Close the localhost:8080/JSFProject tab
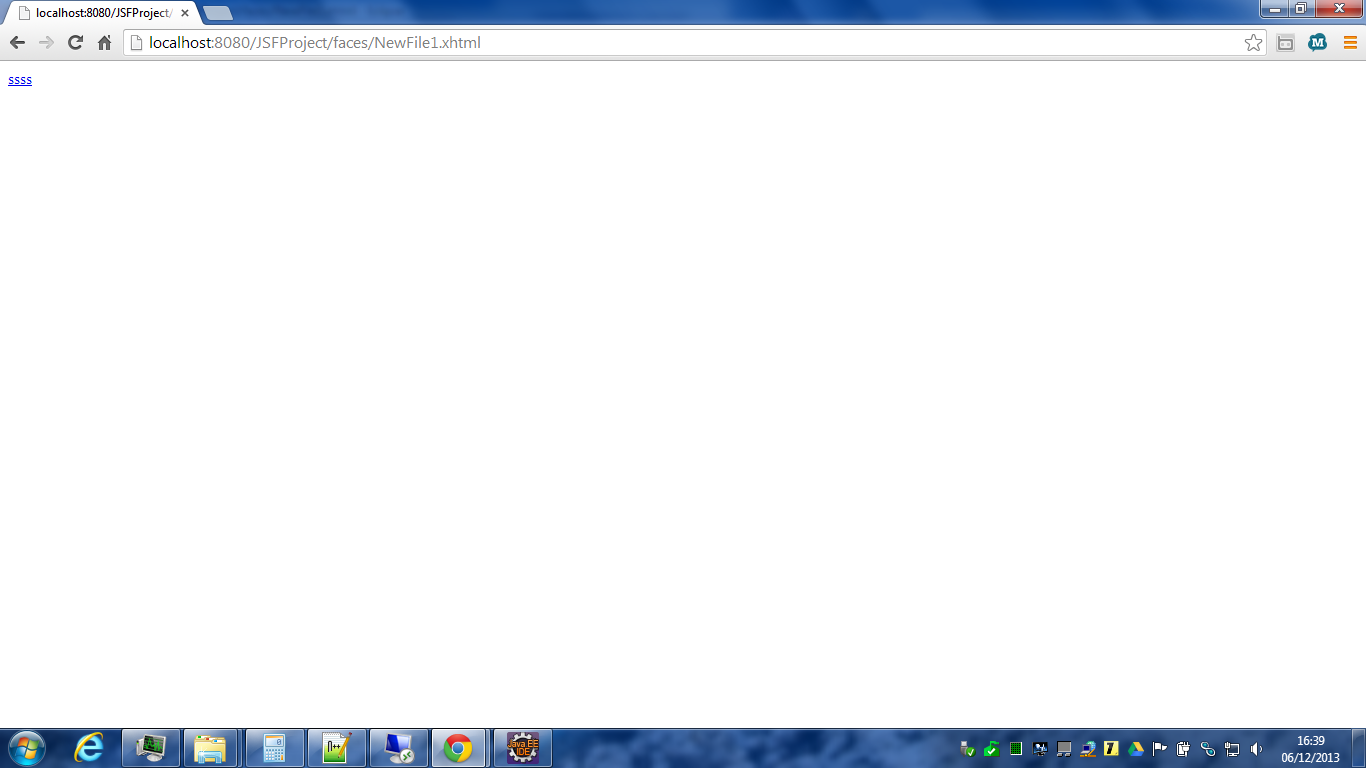This screenshot has width=1366, height=768. tap(185, 13)
